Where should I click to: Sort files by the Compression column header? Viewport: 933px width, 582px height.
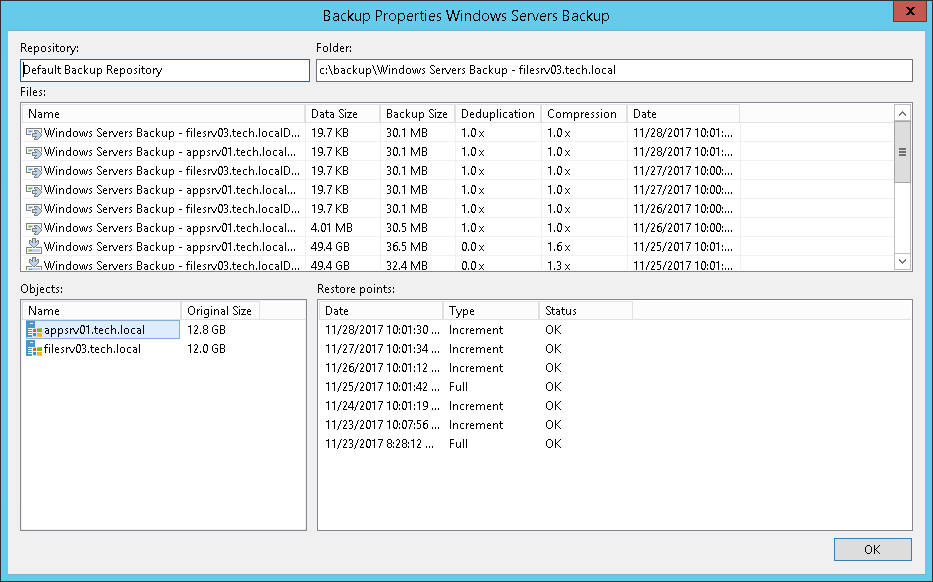(583, 114)
